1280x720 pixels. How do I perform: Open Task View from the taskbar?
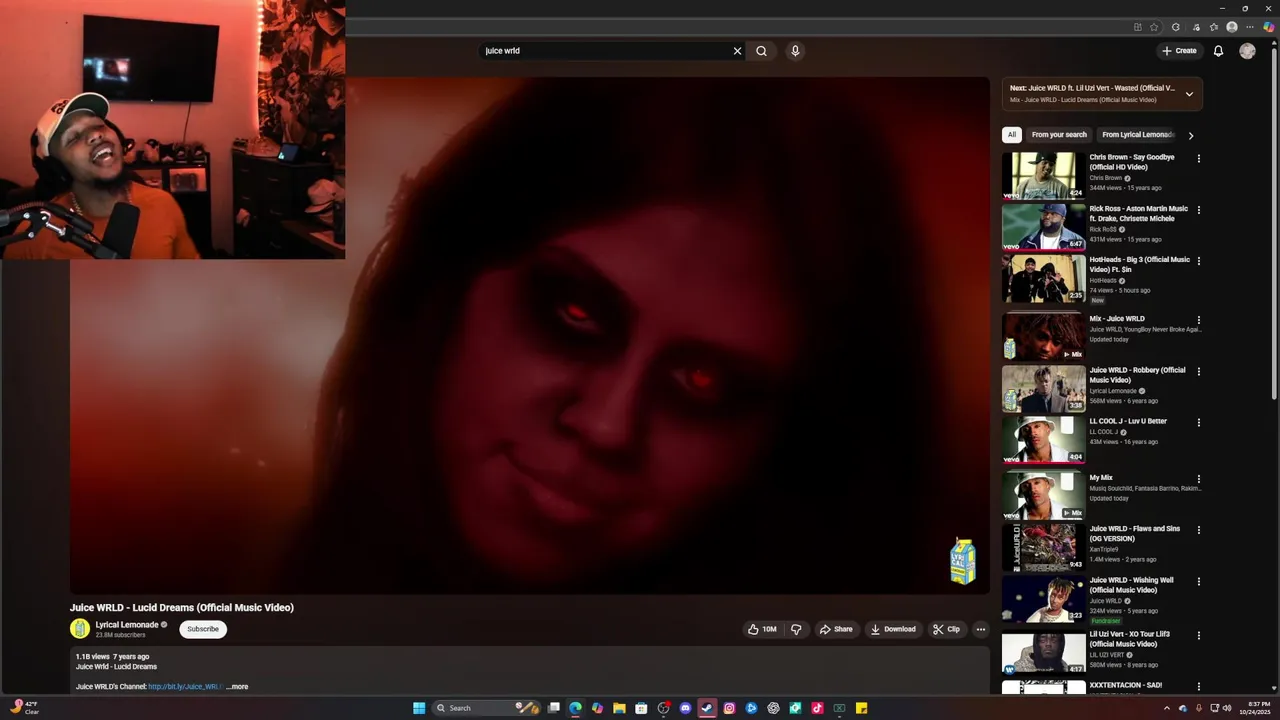click(x=553, y=708)
